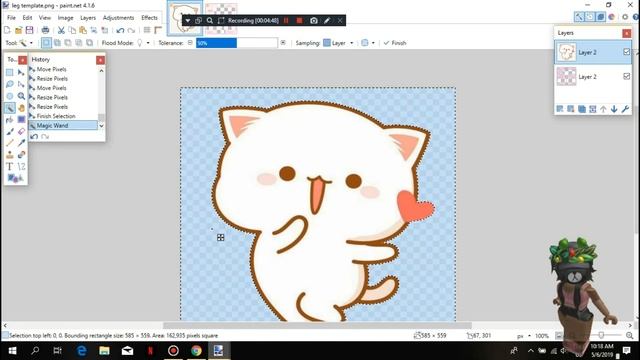The image size is (640, 360).
Task: Choose Replace selection mode button
Action: click(47, 43)
